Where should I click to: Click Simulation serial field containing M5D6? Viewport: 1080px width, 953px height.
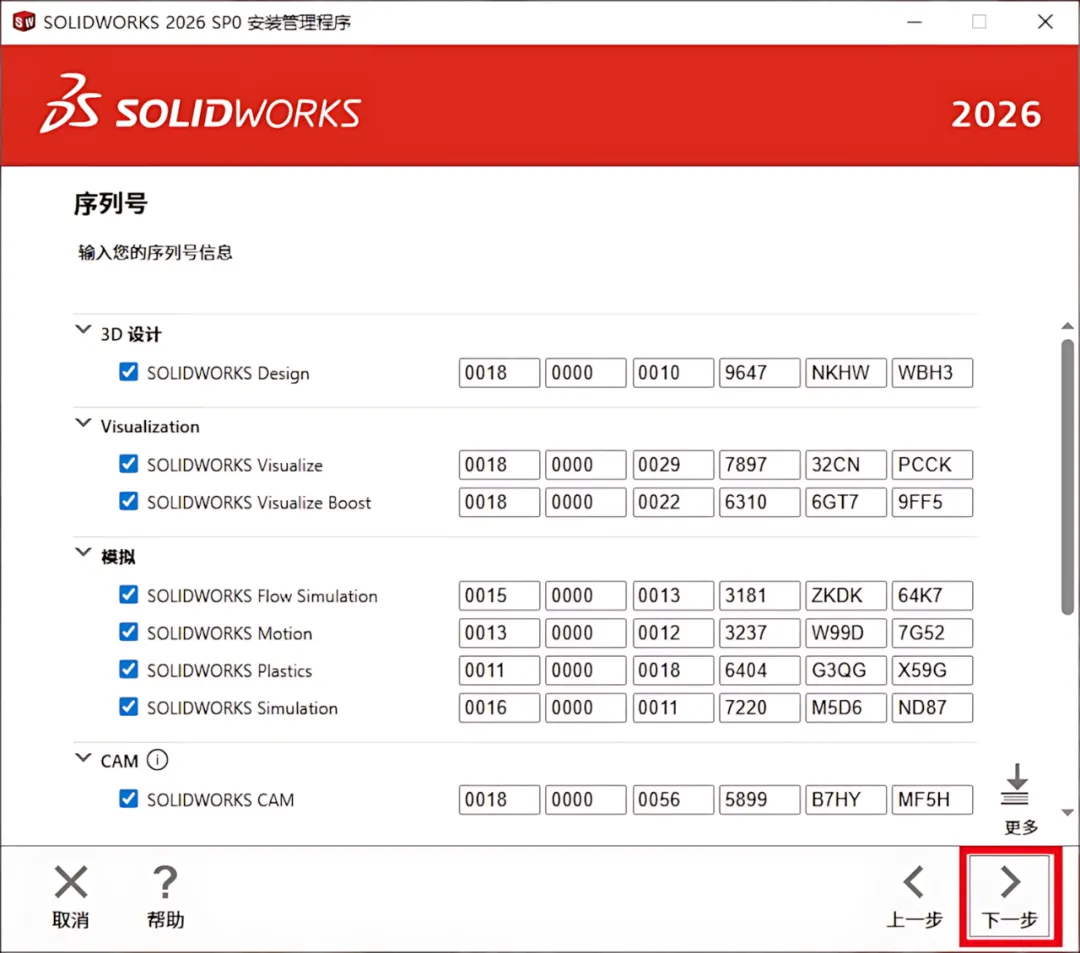tap(846, 708)
